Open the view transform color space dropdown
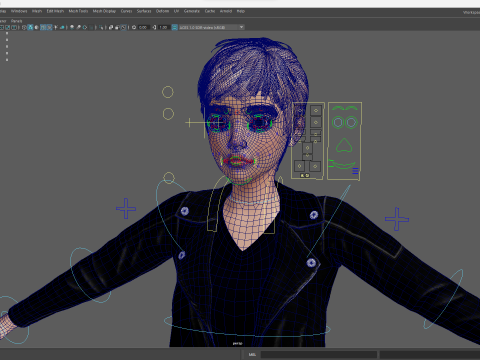480x360 pixels. point(212,27)
